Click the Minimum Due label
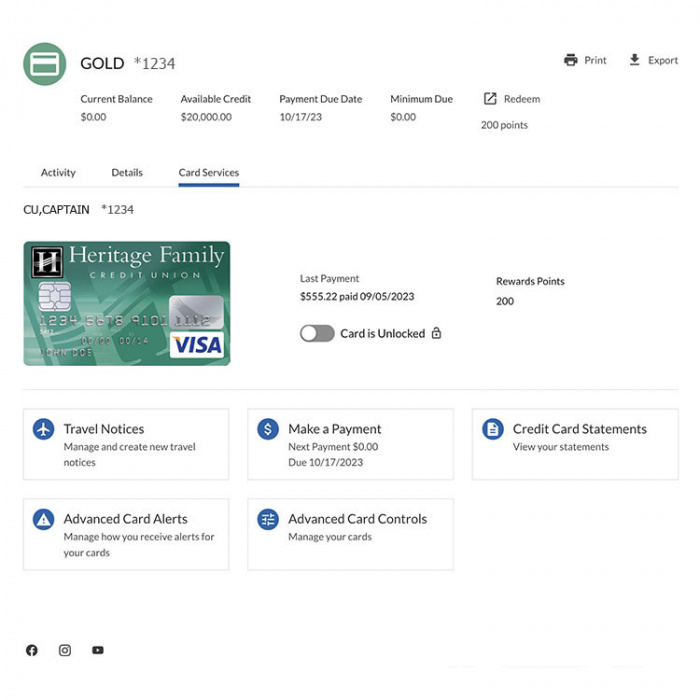Screen dimensions: 700x700 [x=421, y=99]
